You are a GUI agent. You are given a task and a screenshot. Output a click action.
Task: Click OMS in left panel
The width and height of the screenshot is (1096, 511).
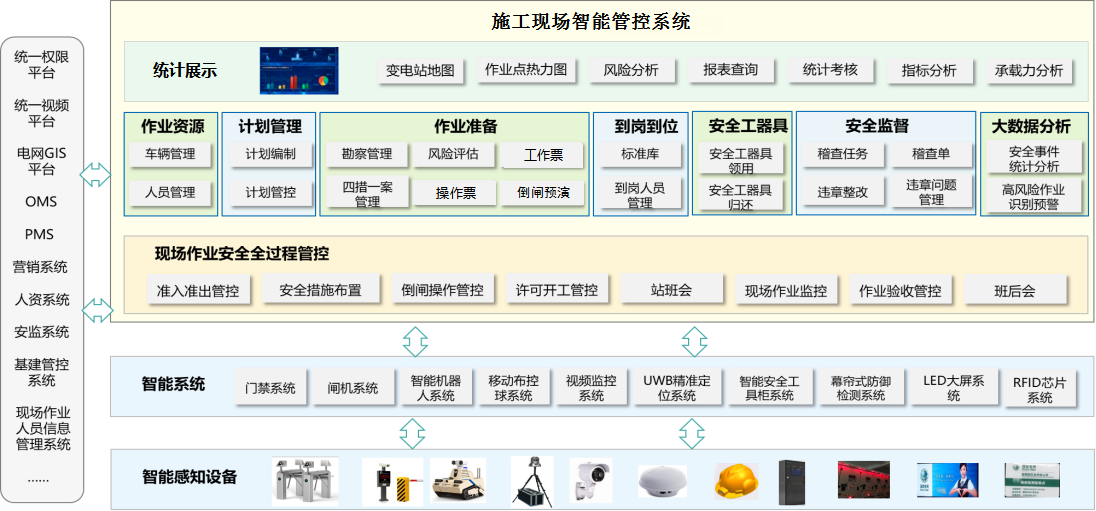pos(42,202)
